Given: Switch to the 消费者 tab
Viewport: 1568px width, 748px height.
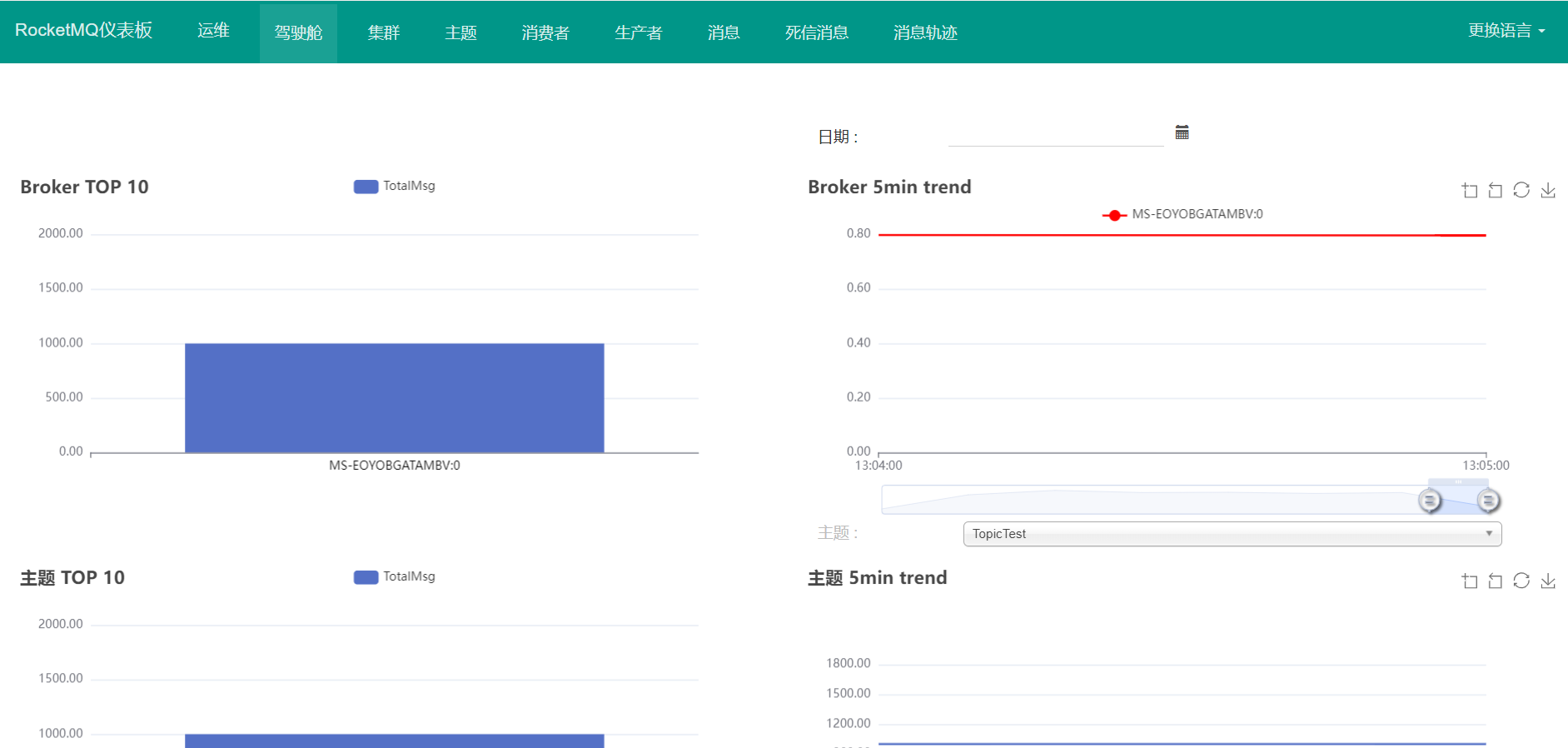Looking at the screenshot, I should pyautogui.click(x=545, y=32).
